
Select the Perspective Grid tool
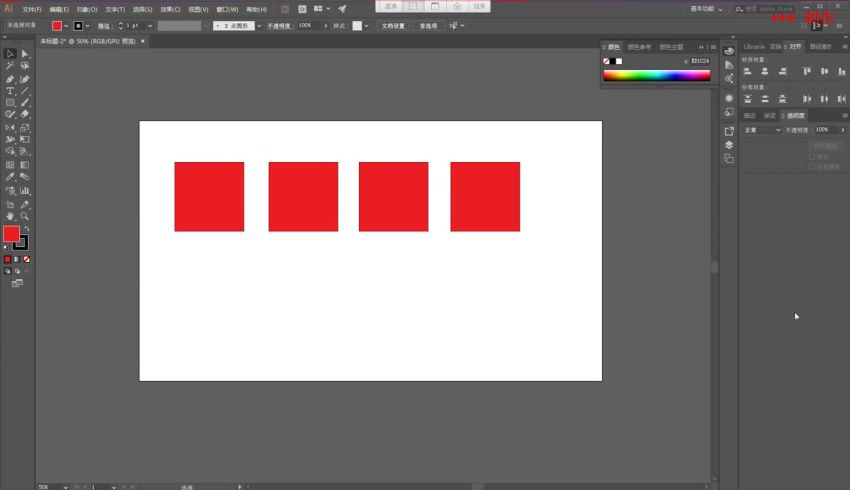[x=24, y=151]
